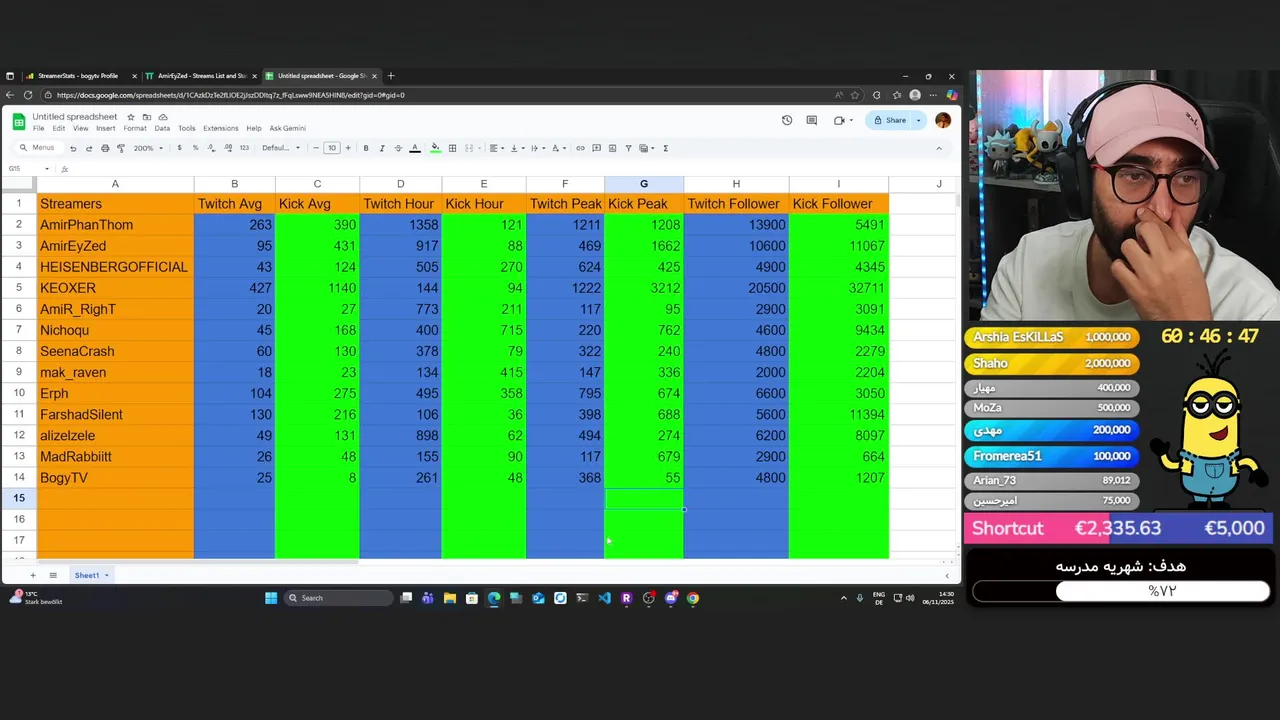Collapse the menus with chevron
1280x720 pixels.
click(x=938, y=148)
